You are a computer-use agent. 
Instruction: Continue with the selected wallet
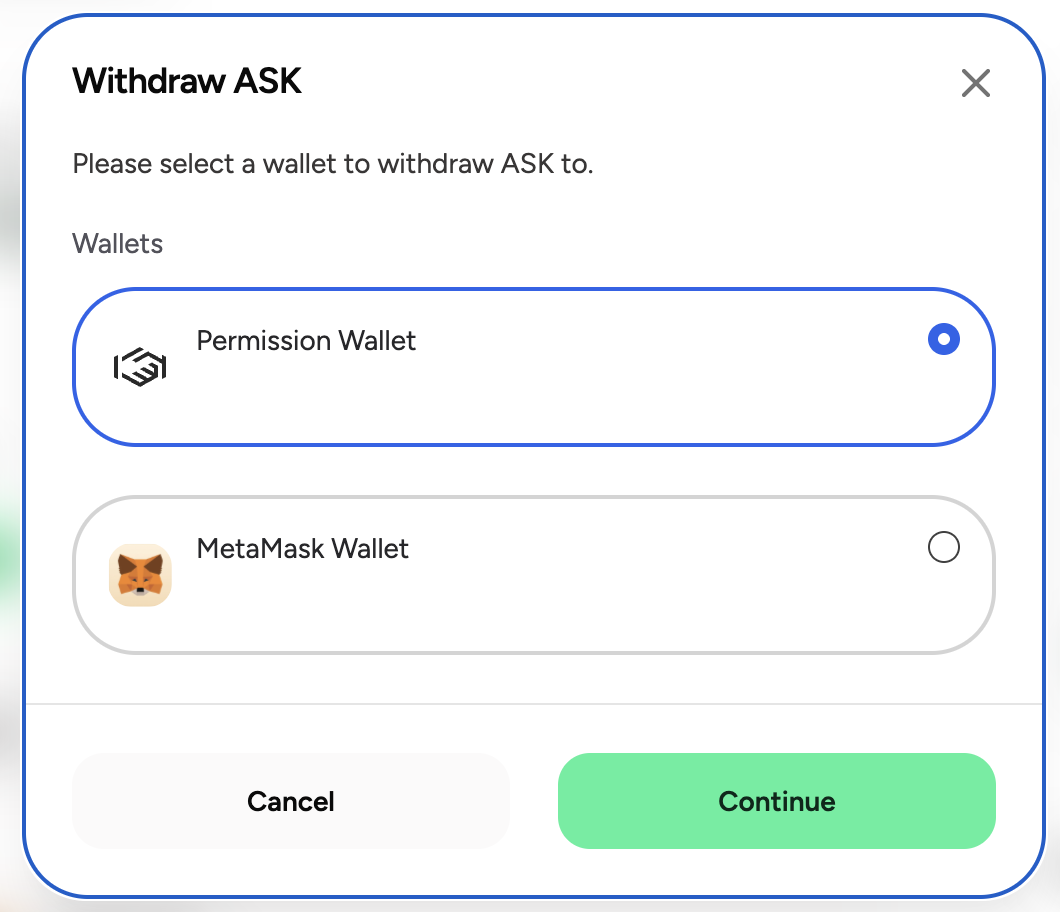[x=777, y=801]
